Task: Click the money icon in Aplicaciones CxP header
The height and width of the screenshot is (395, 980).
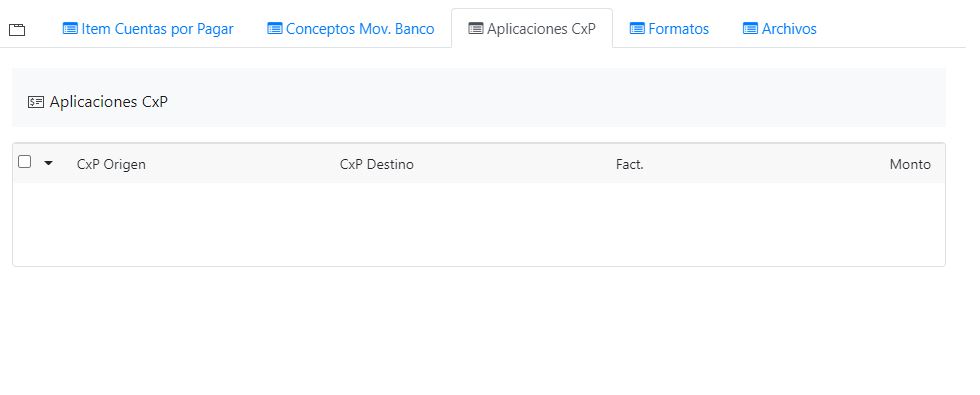Action: click(x=36, y=102)
